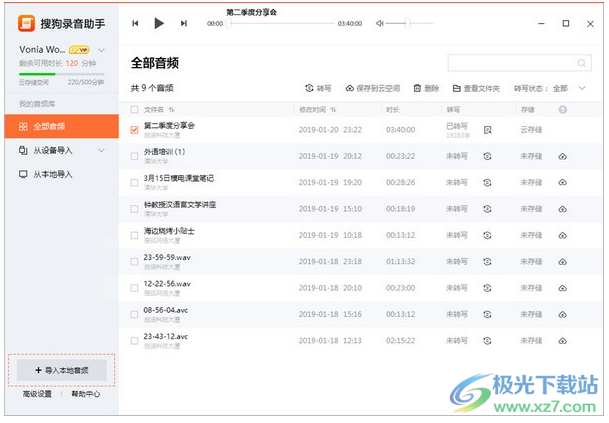This screenshot has height=423, width=609.
Task: Check the 3月15日模电课堂笔记 checkbox
Action: pos(134,183)
